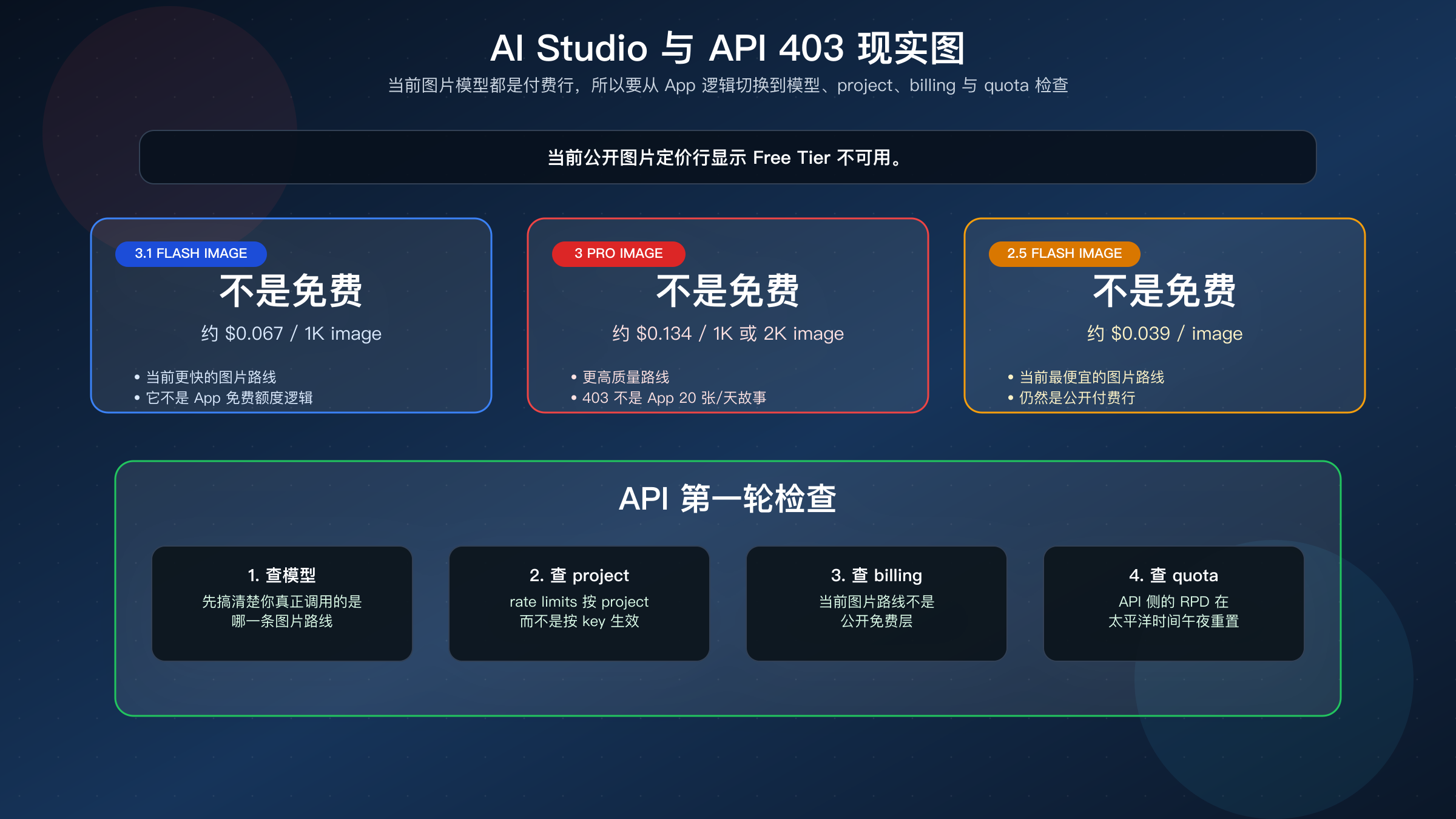
Task: Click the AI Studio 与 API 403 现实图 title
Action: [728, 48]
